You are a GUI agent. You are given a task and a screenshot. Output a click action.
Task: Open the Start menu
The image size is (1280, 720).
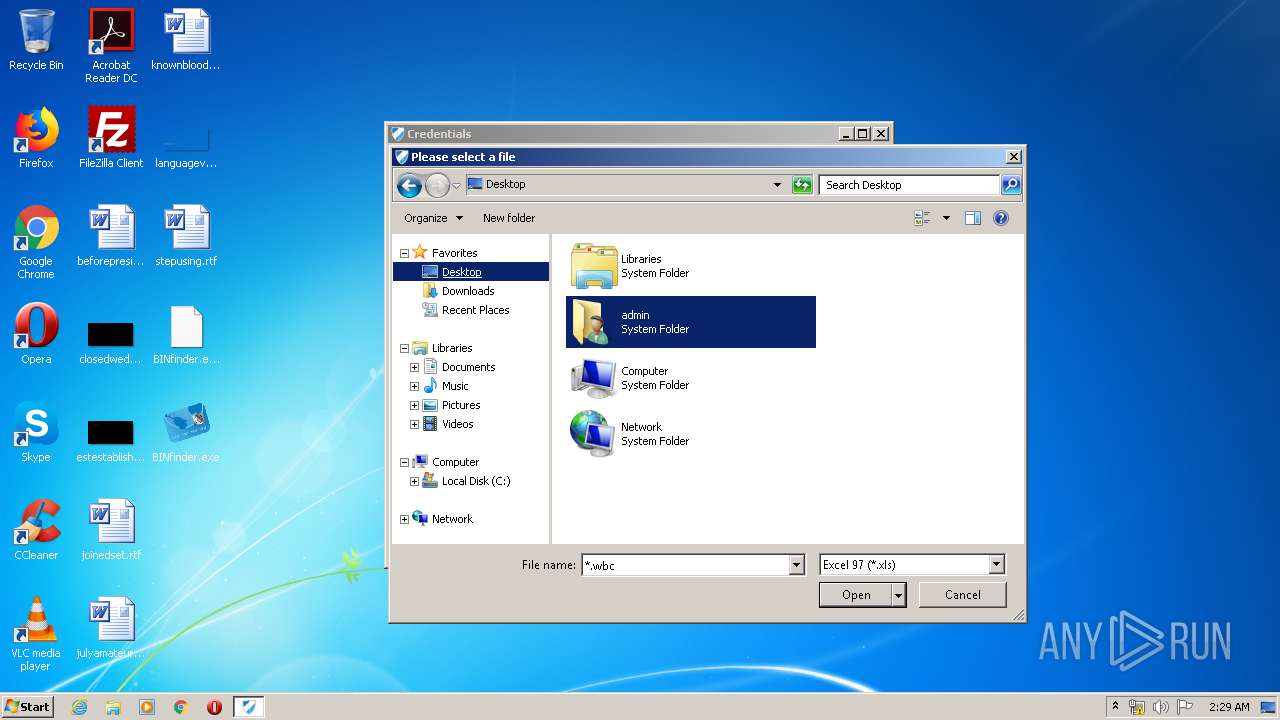(x=27, y=707)
